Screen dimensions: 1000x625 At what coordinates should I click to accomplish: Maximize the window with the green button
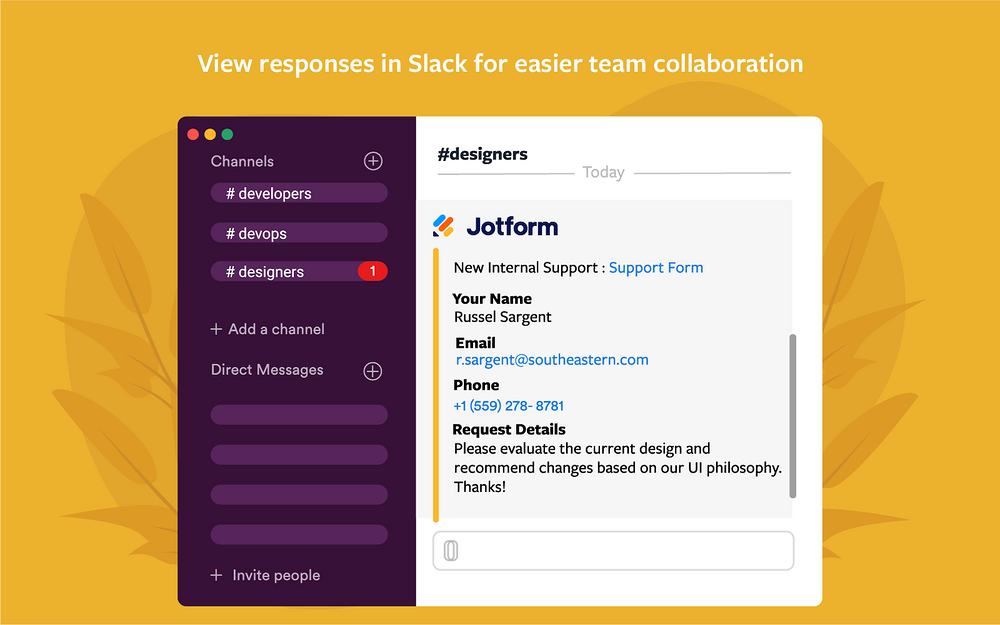coord(227,134)
